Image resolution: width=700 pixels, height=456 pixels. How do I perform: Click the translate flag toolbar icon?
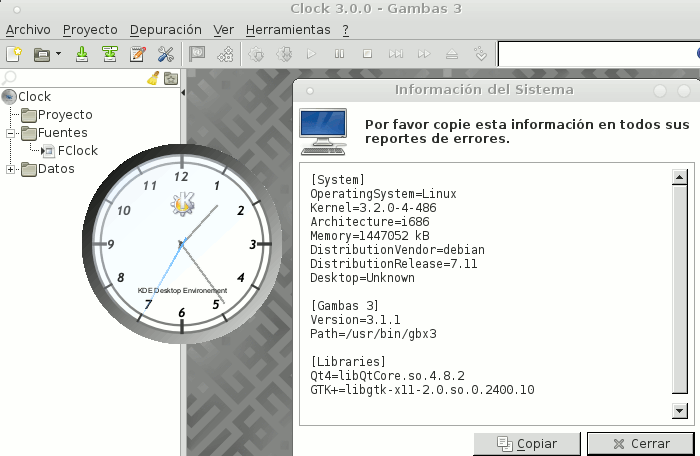[197, 54]
